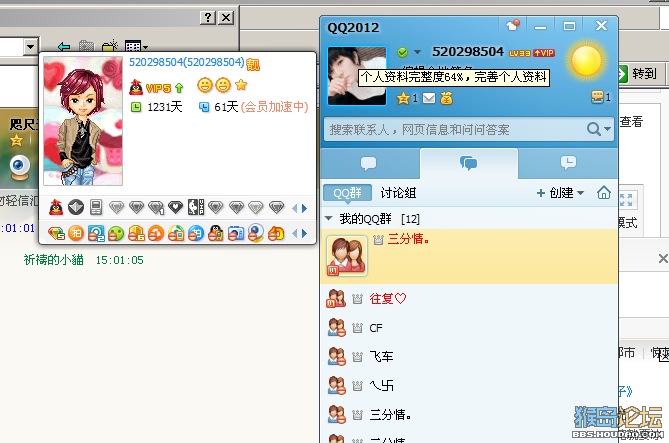This screenshot has height=443, width=669.
Task: Click the gray mobile phone badge in profile card
Action: click(96, 207)
